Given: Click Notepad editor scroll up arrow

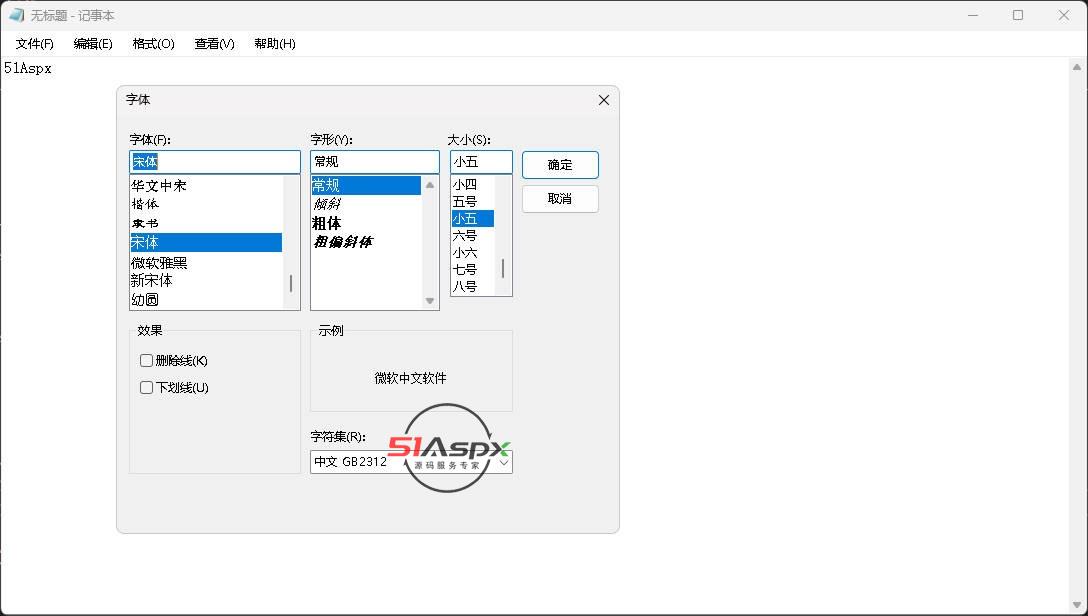Looking at the screenshot, I should [x=1077, y=67].
